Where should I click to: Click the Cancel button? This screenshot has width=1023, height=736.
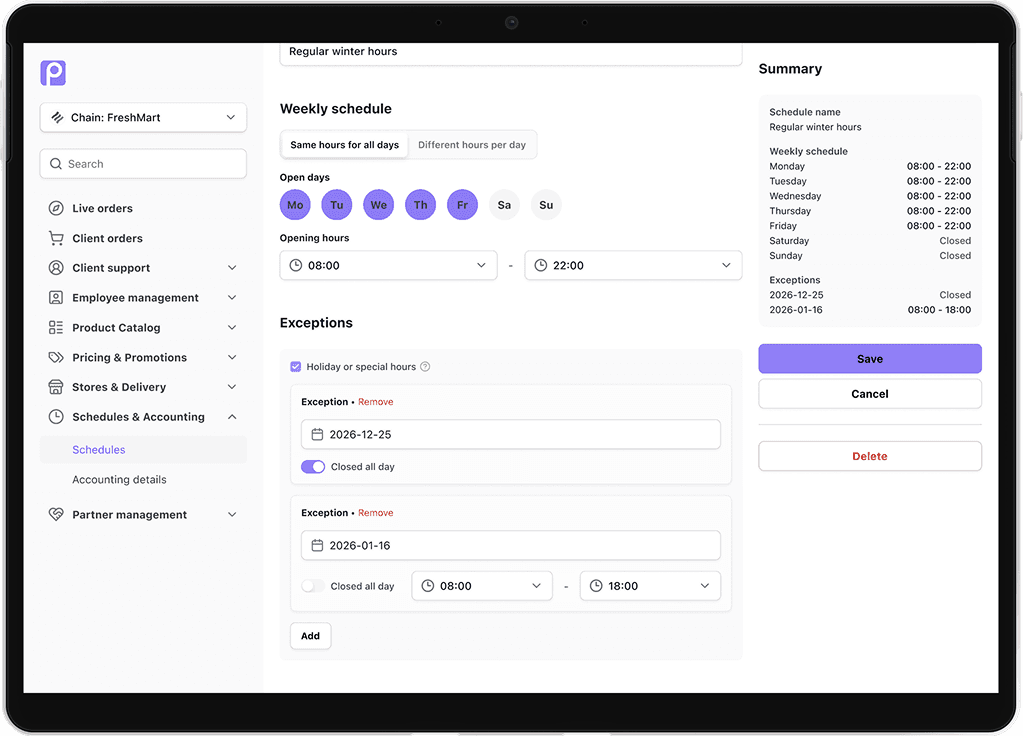(870, 394)
